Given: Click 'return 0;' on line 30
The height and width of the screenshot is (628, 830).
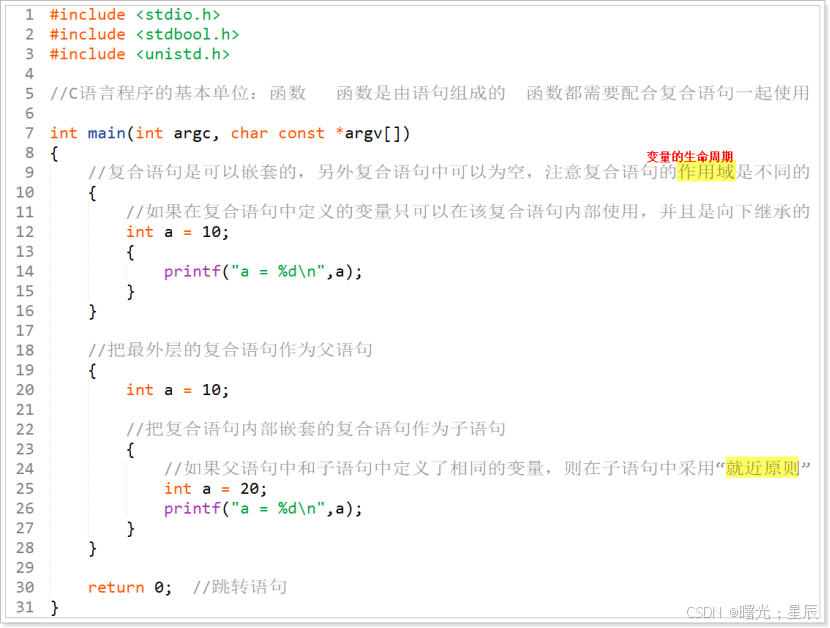Looking at the screenshot, I should (x=130, y=588).
